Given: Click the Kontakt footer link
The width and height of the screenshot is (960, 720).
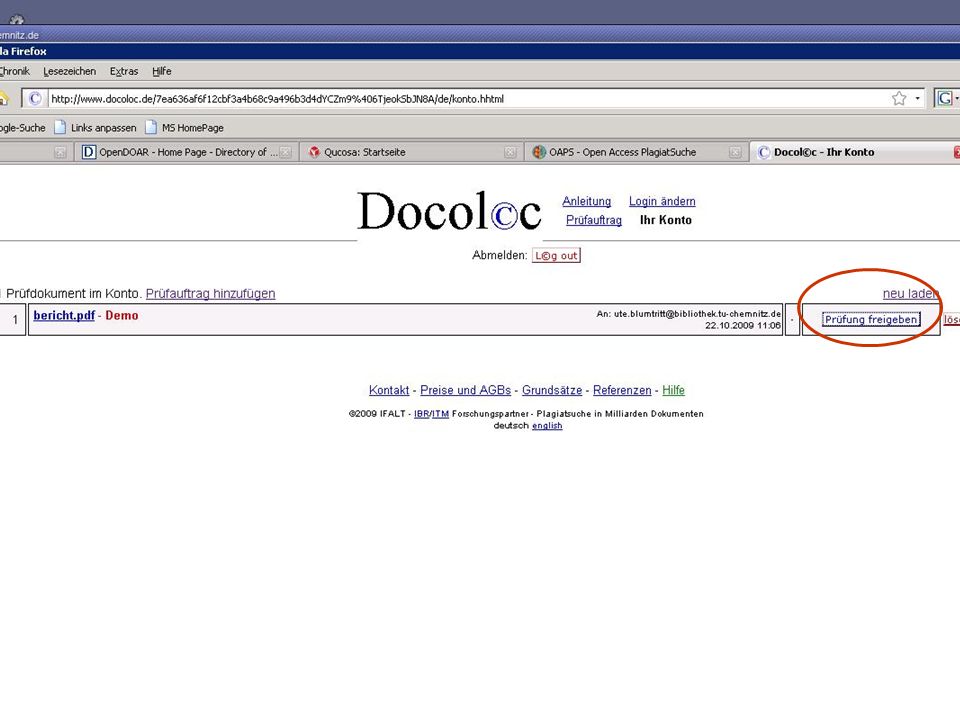Looking at the screenshot, I should click(x=389, y=390).
